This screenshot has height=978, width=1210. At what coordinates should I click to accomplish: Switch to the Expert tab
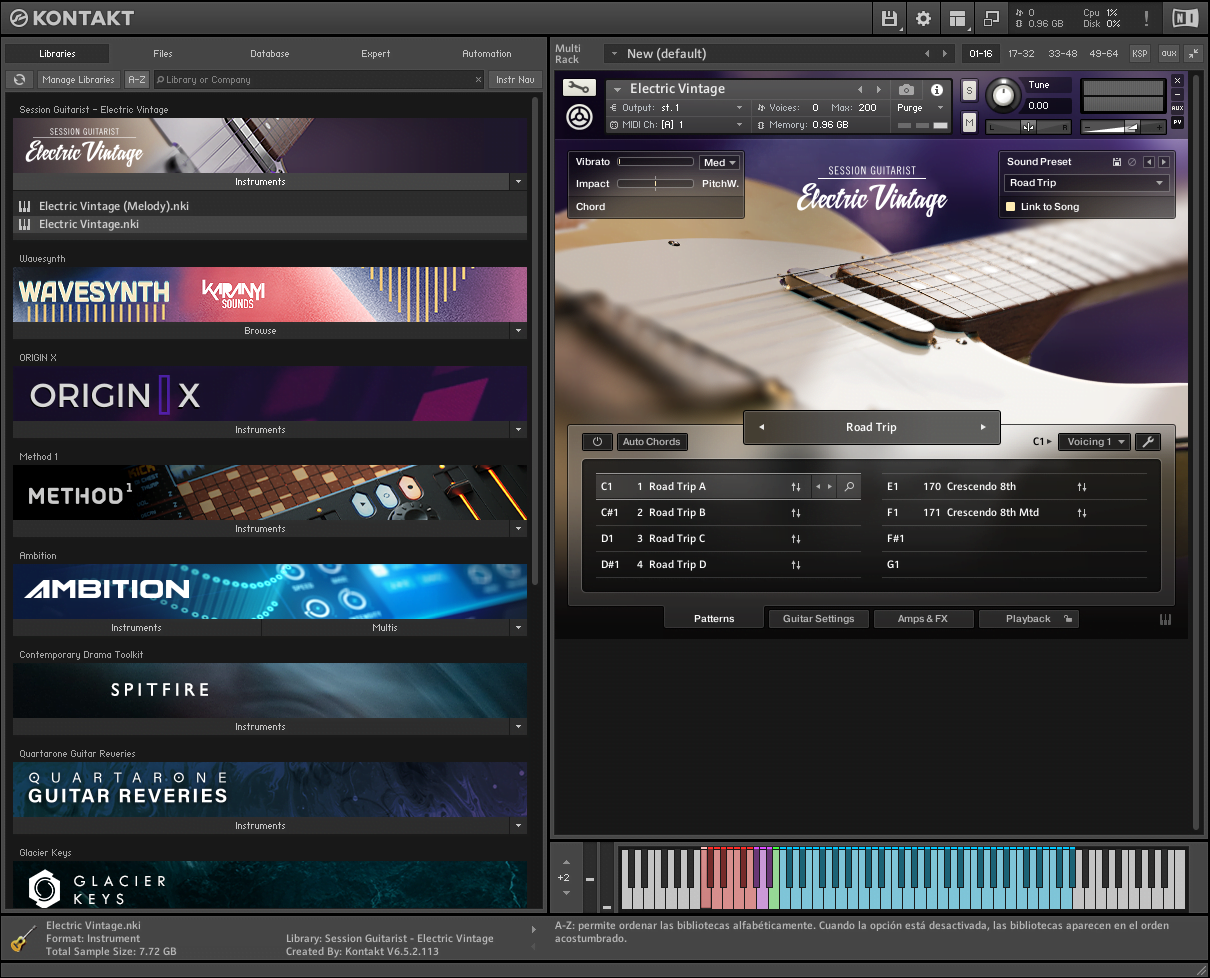point(376,54)
